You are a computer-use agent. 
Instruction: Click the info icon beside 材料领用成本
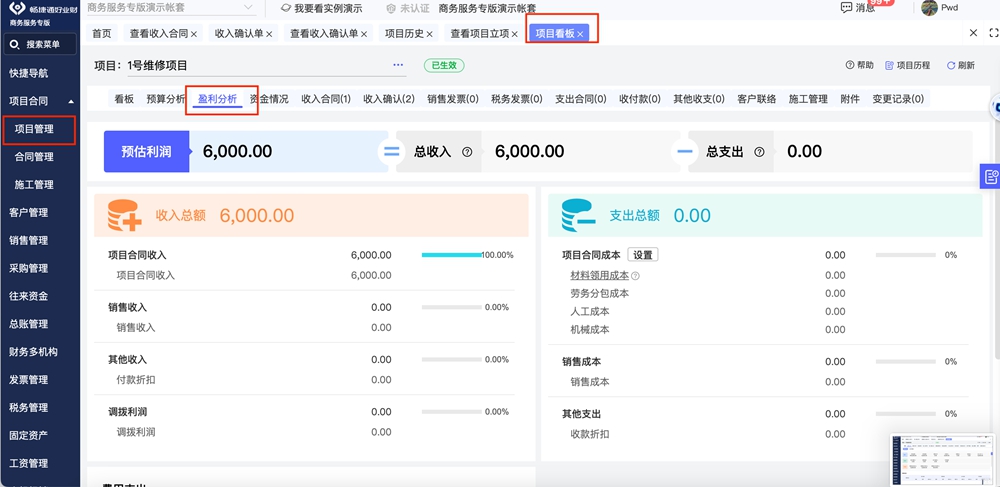click(x=635, y=276)
